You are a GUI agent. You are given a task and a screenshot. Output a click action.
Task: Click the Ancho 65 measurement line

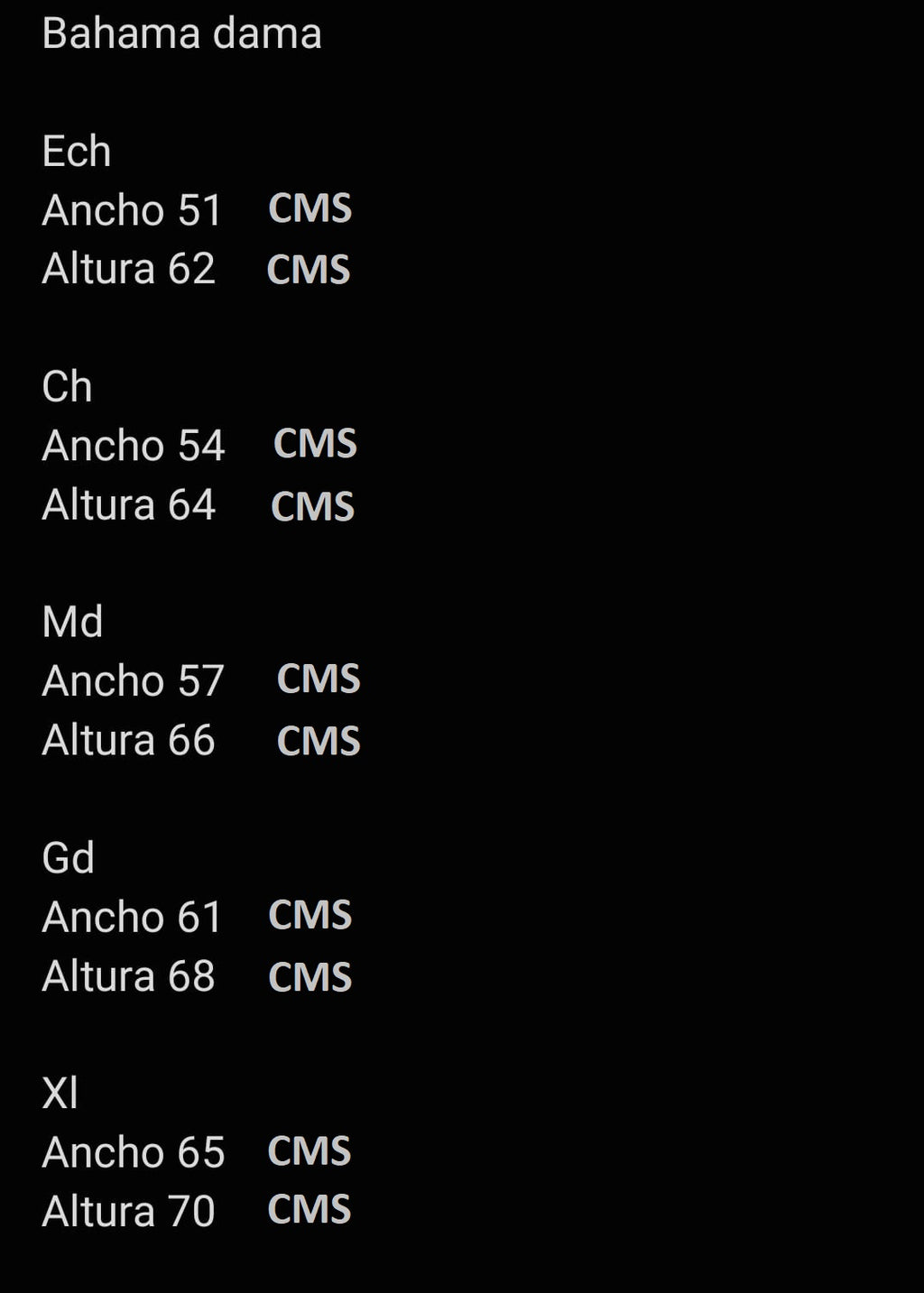[134, 1152]
